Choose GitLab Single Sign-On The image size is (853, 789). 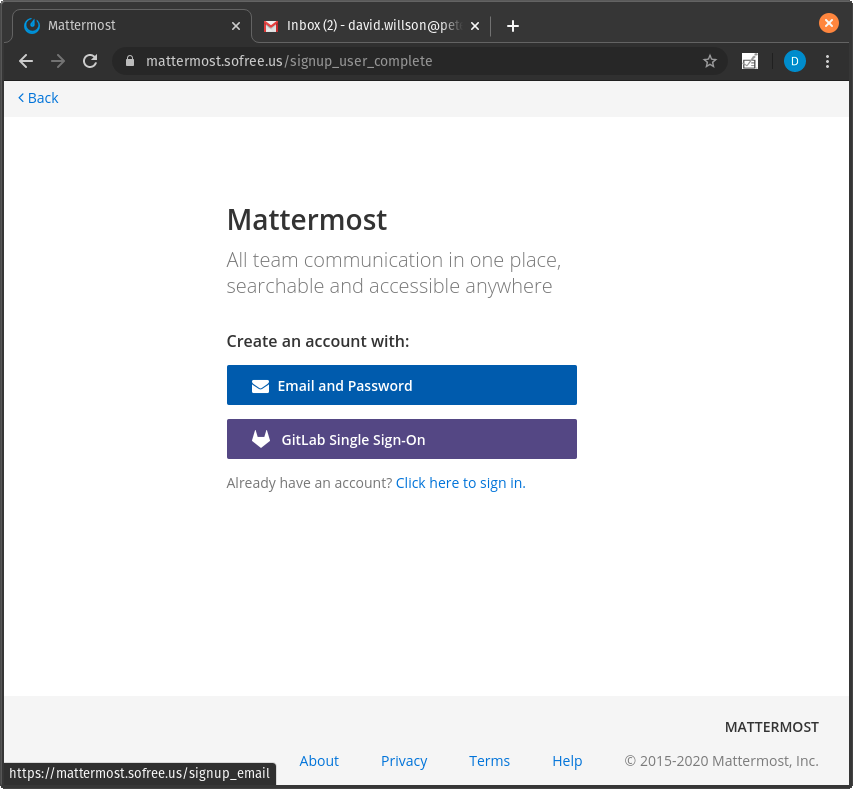point(401,439)
